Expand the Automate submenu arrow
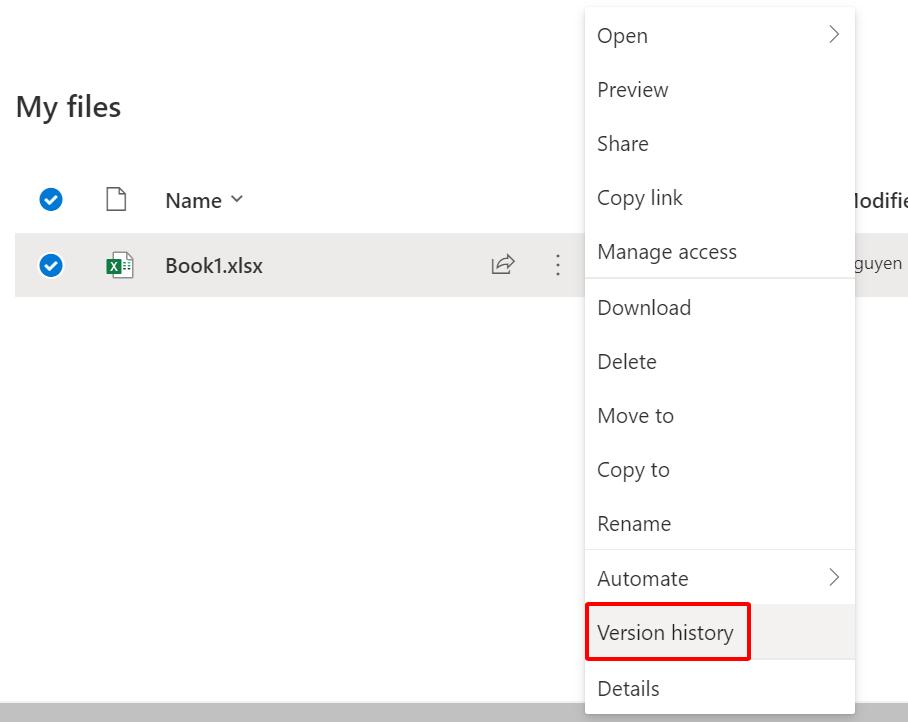Screen dimensions: 908x722 833,578
